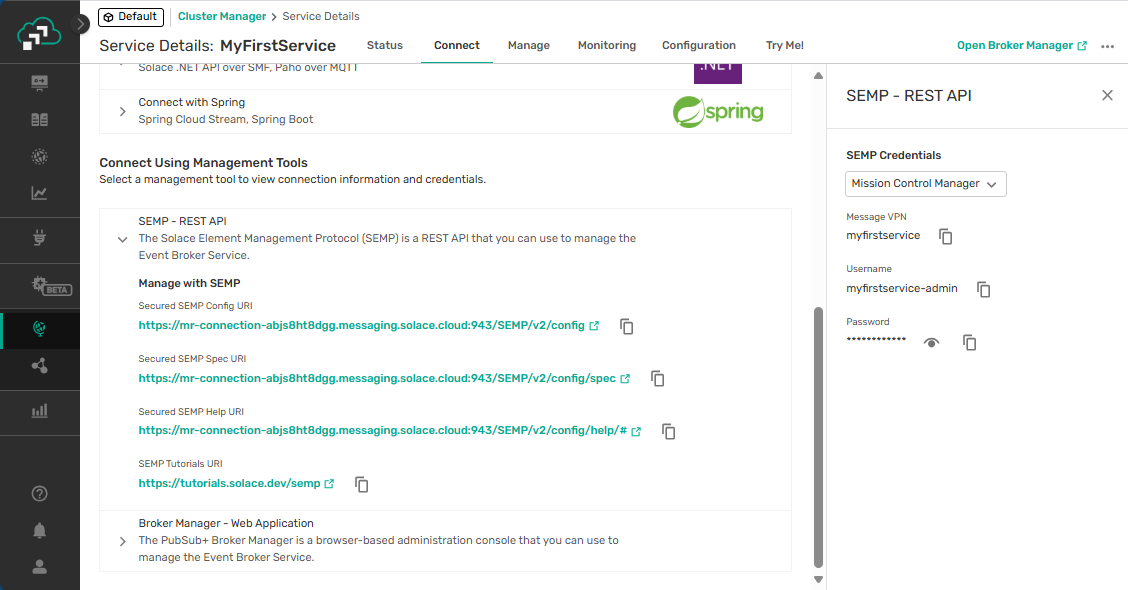1128x590 pixels.
Task: Copy the SEMP Tutorials URI
Action: point(362,485)
